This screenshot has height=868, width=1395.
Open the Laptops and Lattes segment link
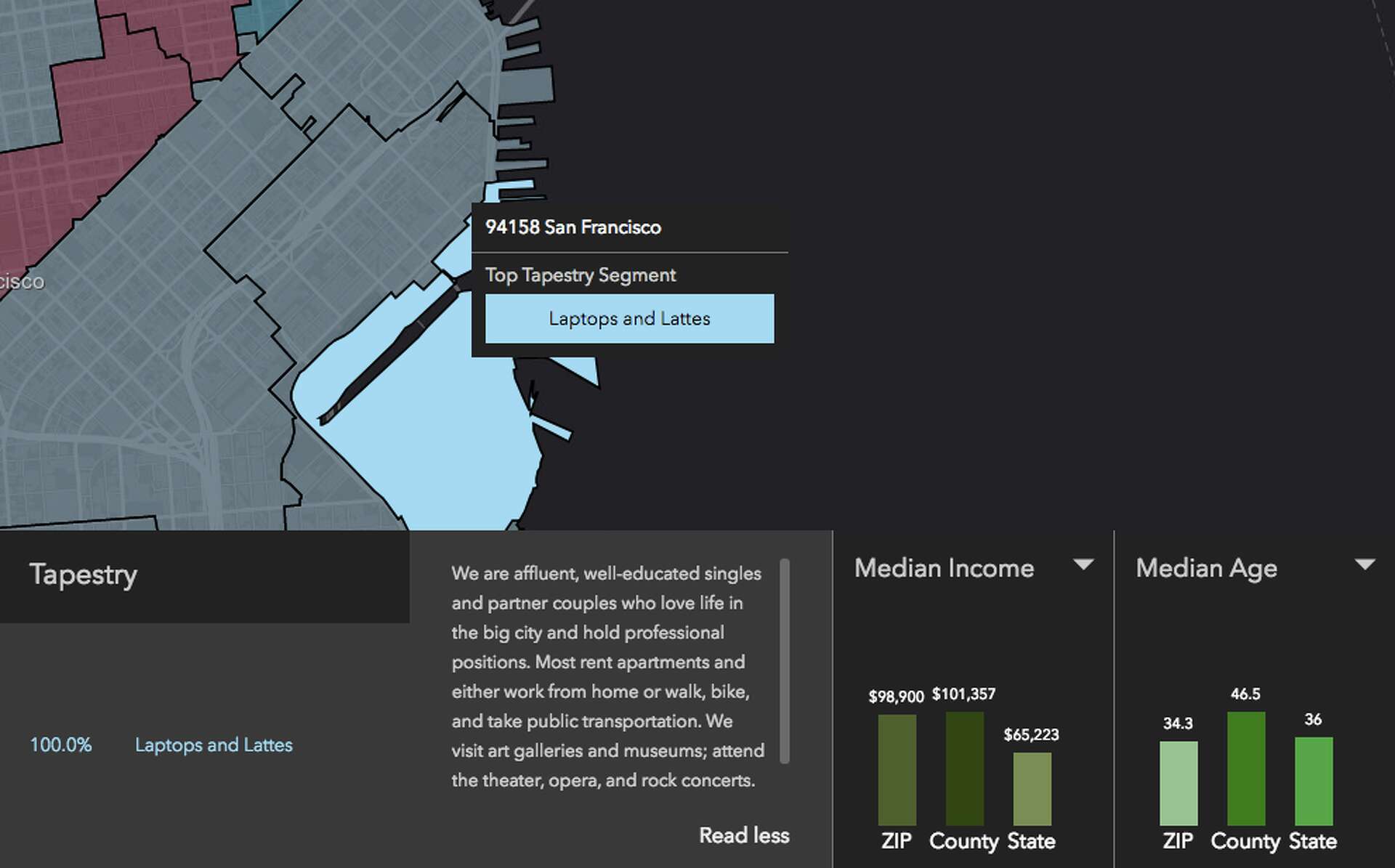coord(214,745)
